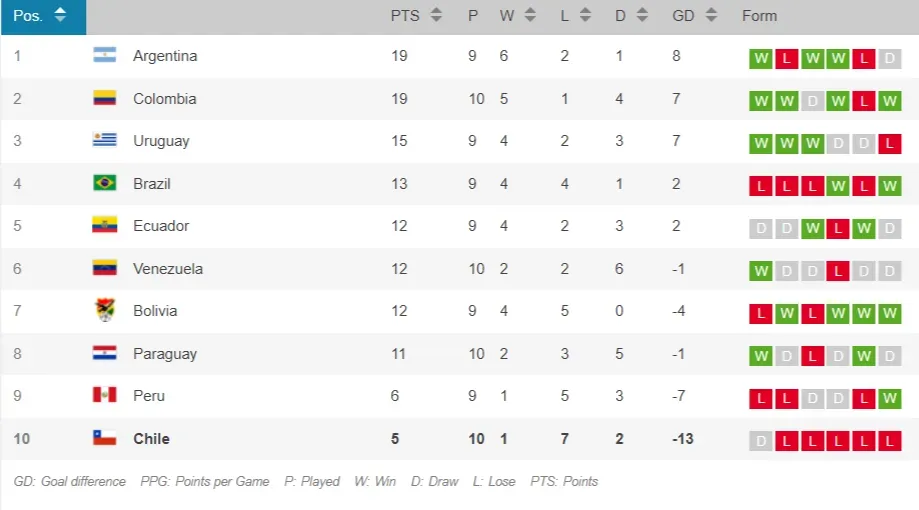
Task: Click the Ecuador flag icon
Action: pos(104,226)
